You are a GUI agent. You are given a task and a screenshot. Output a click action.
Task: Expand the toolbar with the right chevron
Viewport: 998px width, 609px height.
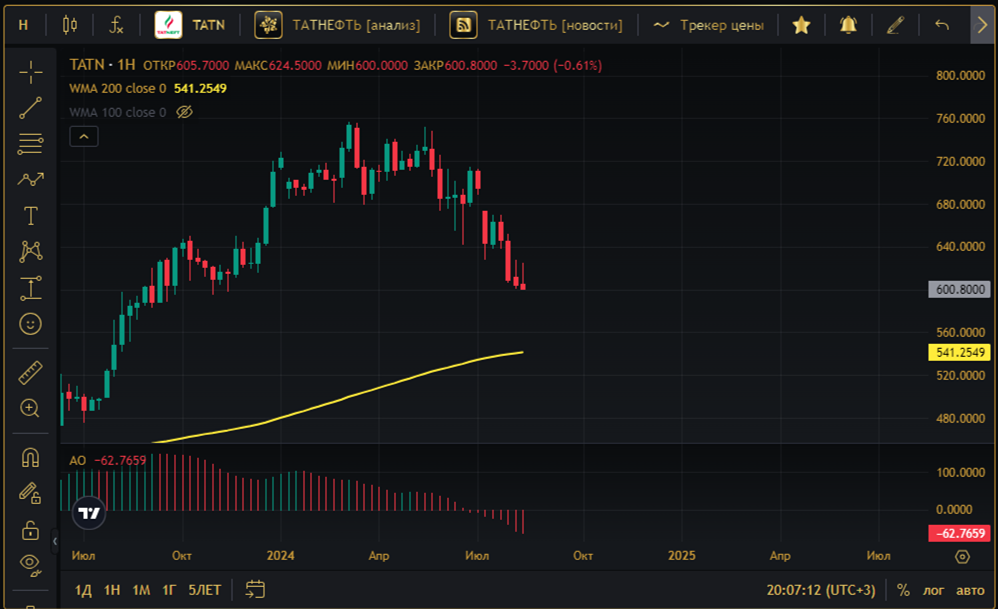click(x=981, y=25)
